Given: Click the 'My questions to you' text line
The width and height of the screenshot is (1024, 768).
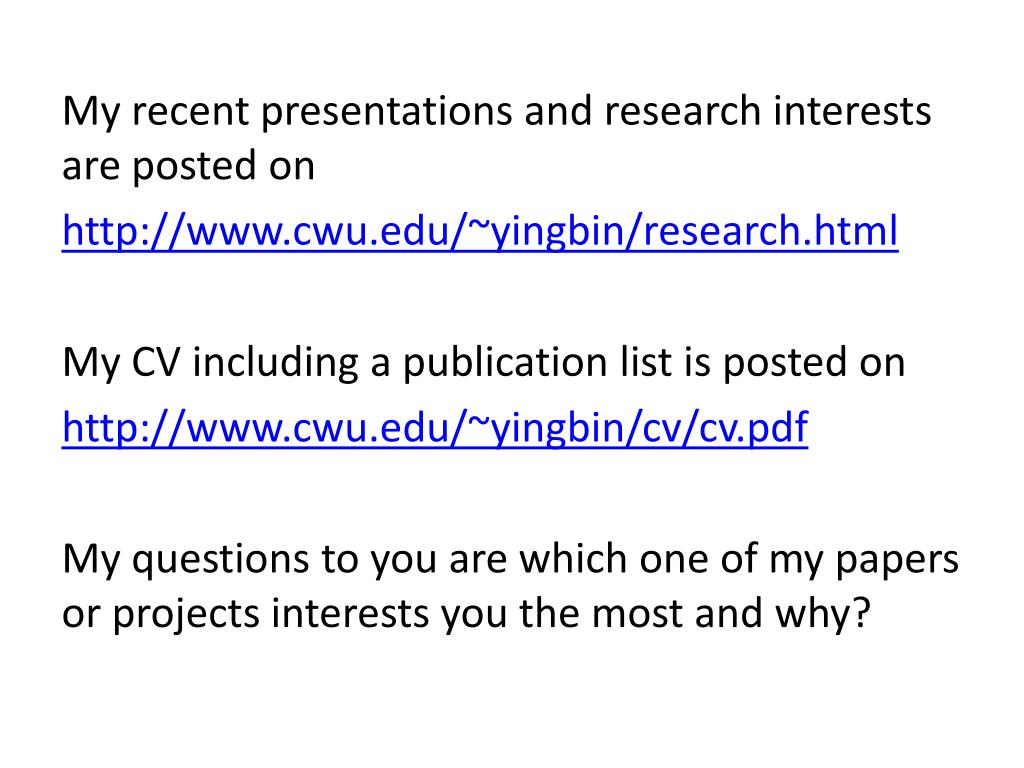Looking at the screenshot, I should click(x=510, y=560).
